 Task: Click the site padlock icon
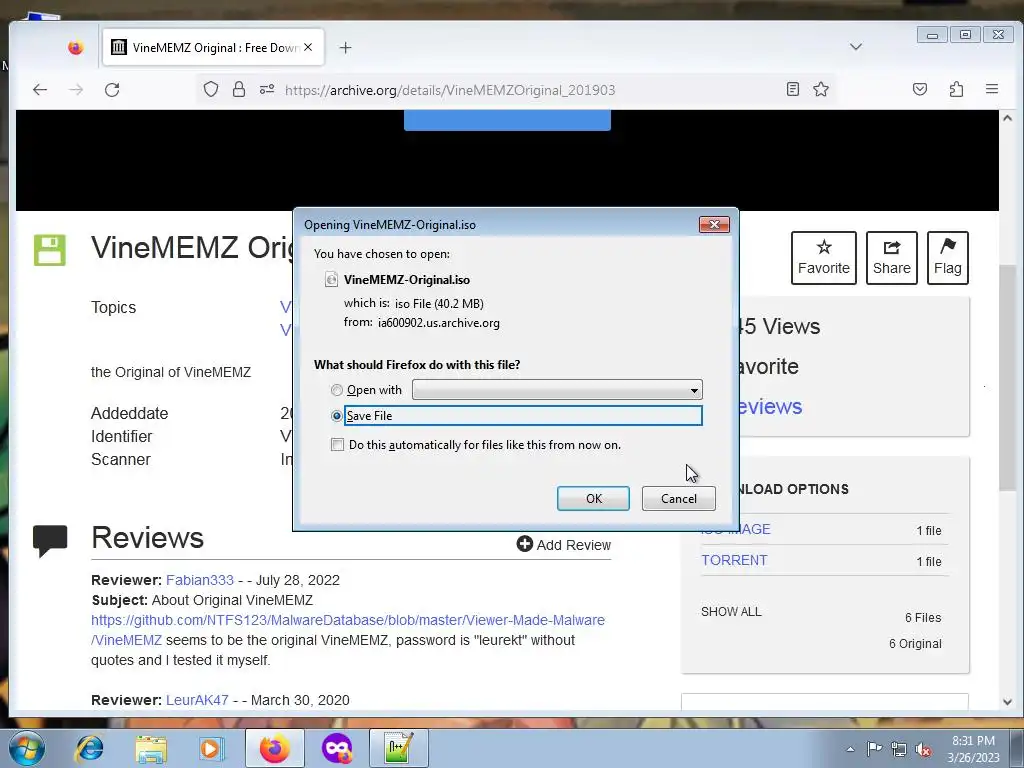tap(239, 89)
